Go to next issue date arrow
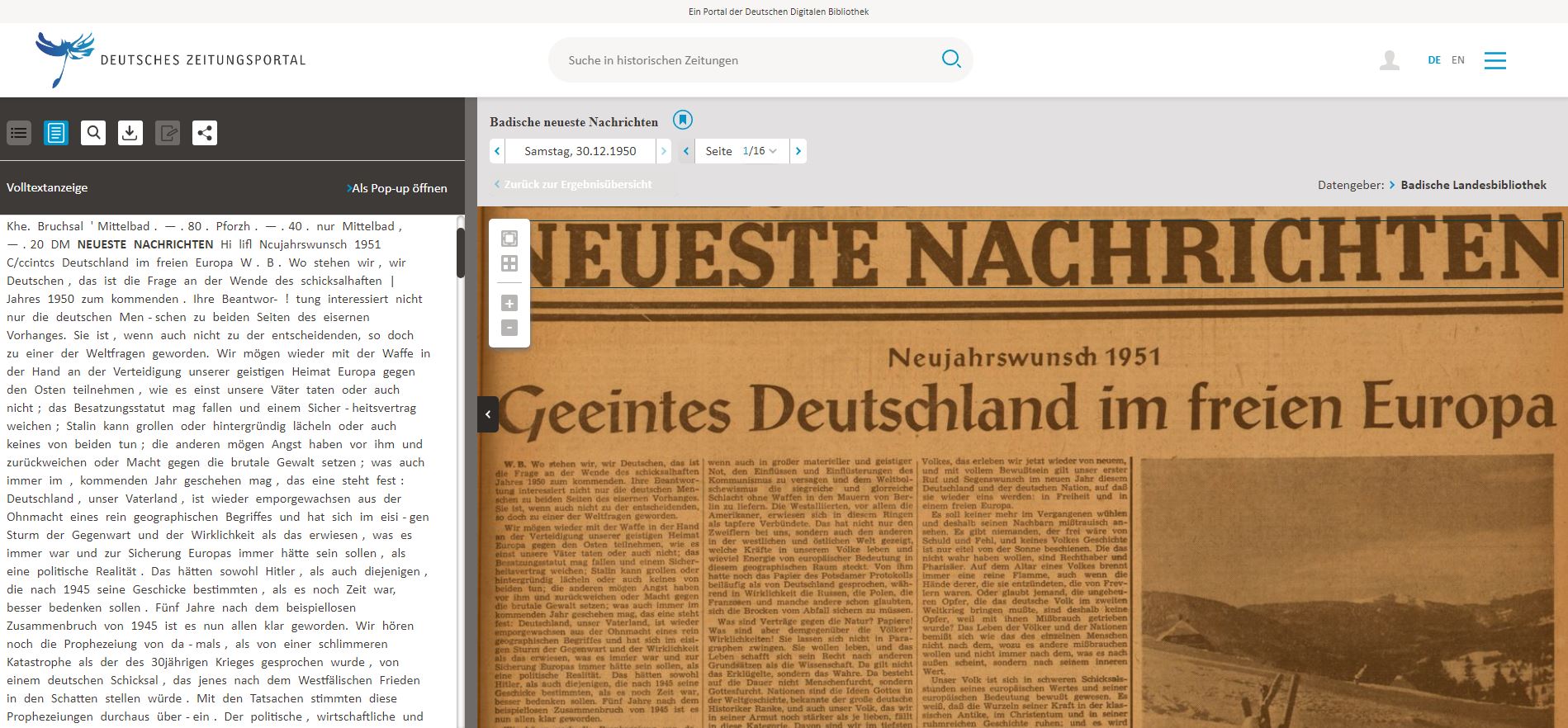This screenshot has width=1568, height=728. [x=663, y=151]
